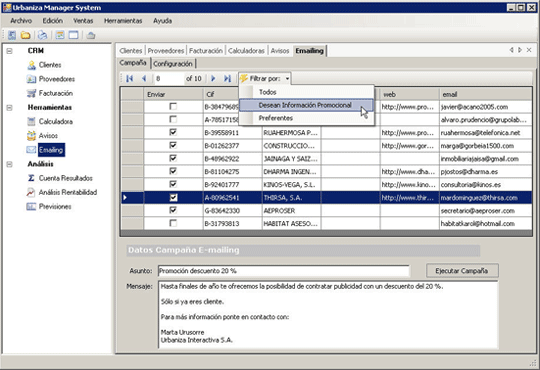Screen dimensions: 540x370
Task: Check Enviar for B-31793813 HABITAT row
Action: [x=173, y=223]
